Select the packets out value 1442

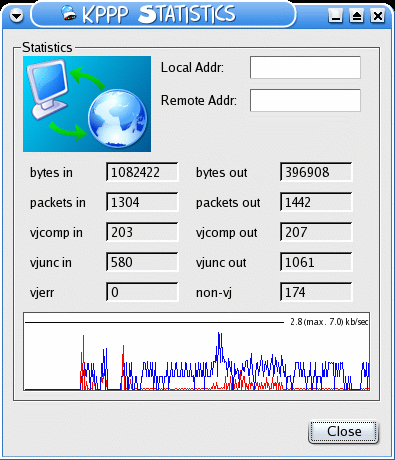pos(316,202)
